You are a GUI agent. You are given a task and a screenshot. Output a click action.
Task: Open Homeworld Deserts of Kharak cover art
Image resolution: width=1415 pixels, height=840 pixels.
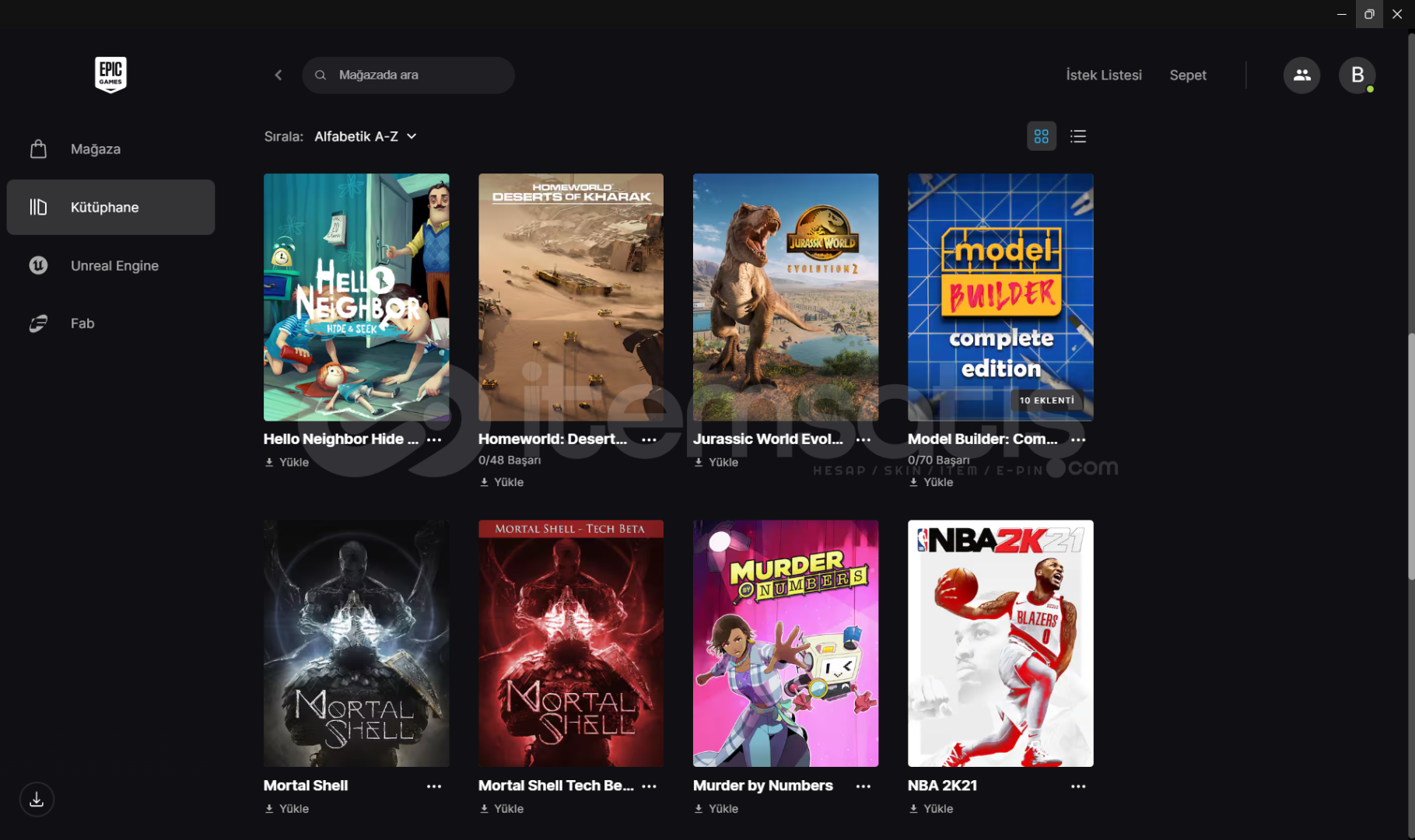(571, 297)
